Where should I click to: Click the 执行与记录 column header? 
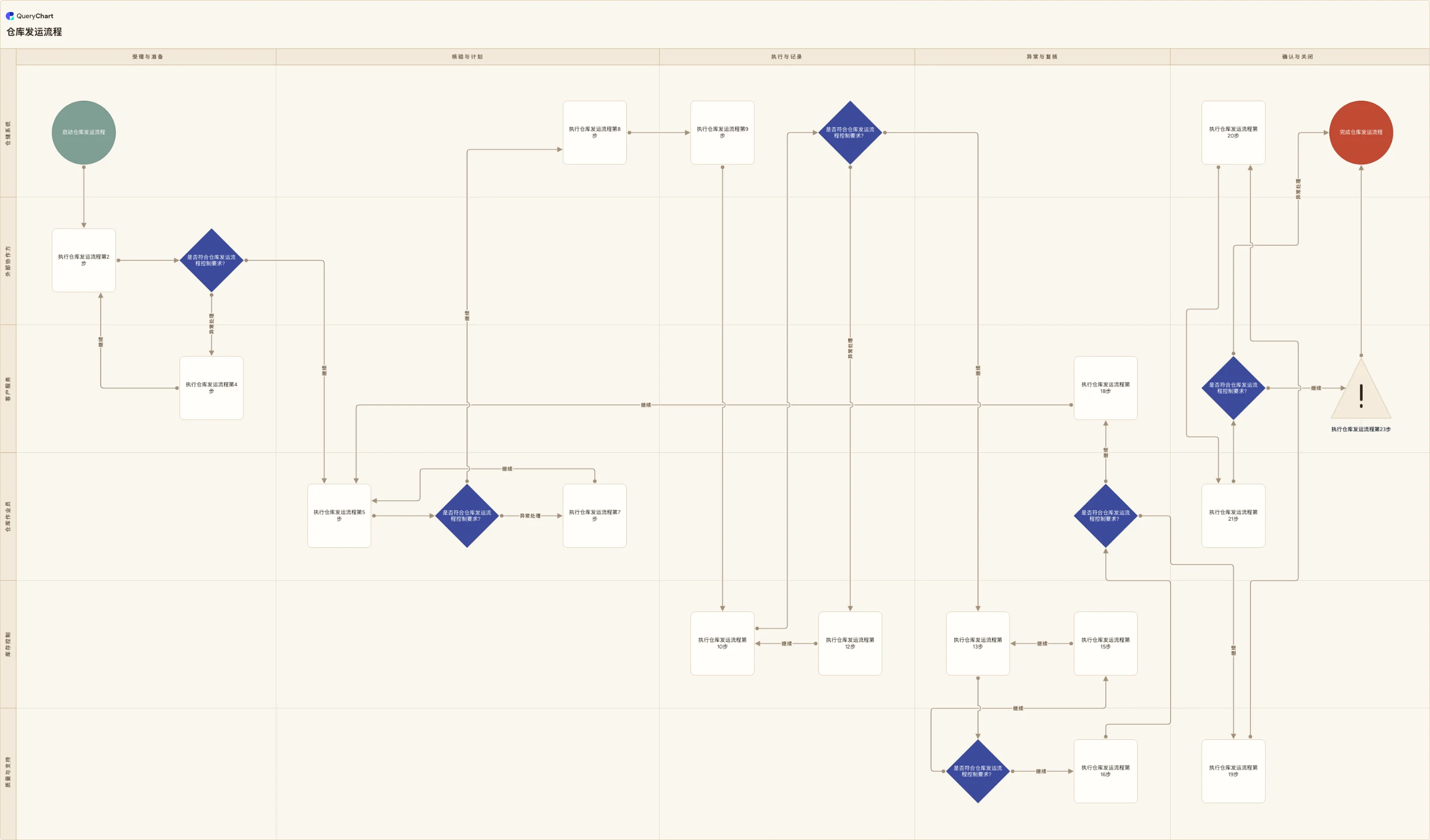tap(786, 57)
